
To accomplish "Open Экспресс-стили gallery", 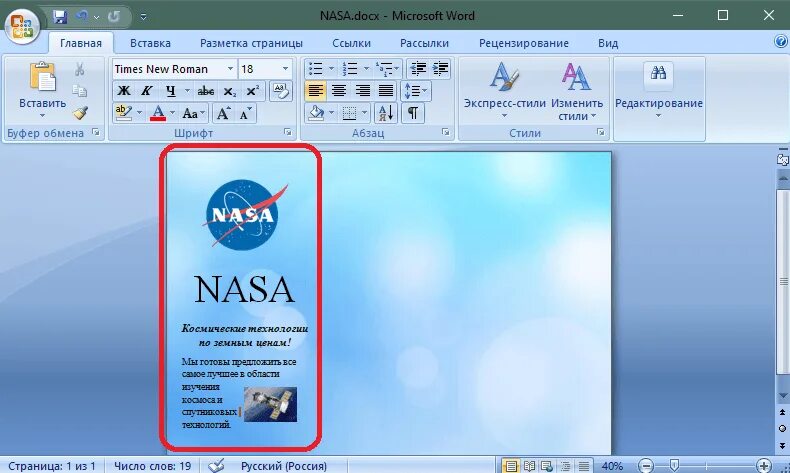I will point(505,91).
